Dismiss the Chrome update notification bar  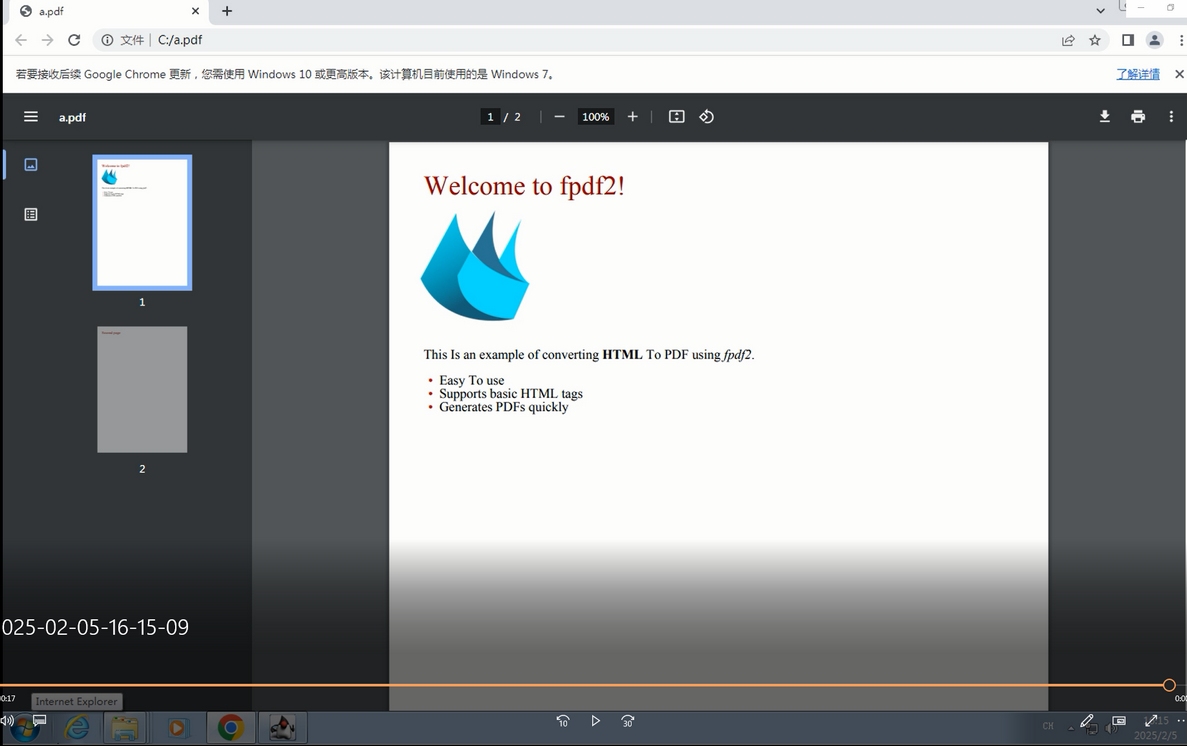click(x=1179, y=74)
